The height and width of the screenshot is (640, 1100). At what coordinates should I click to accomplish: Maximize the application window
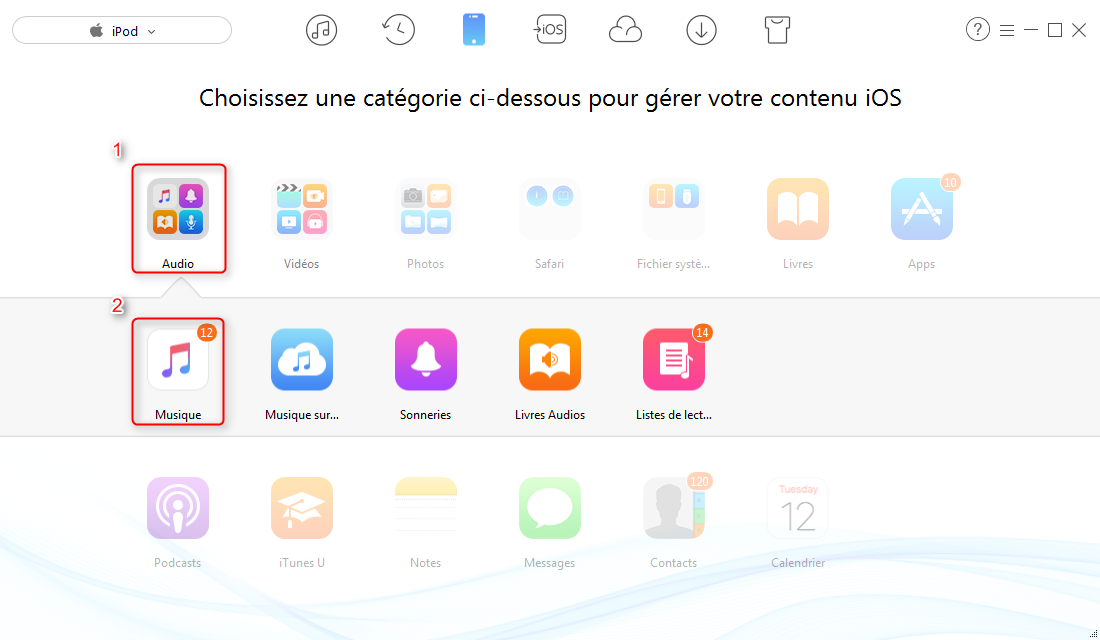tap(1054, 30)
